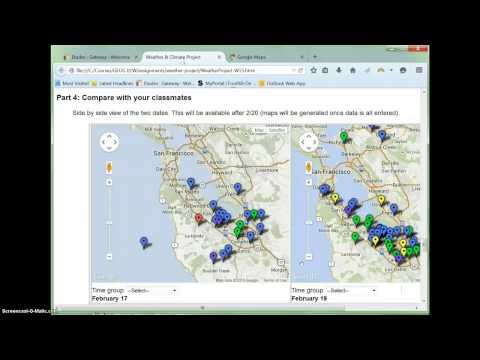This screenshot has width=480, height=360.
Task: Close the Weather & Climate Project tab
Action: (219, 57)
